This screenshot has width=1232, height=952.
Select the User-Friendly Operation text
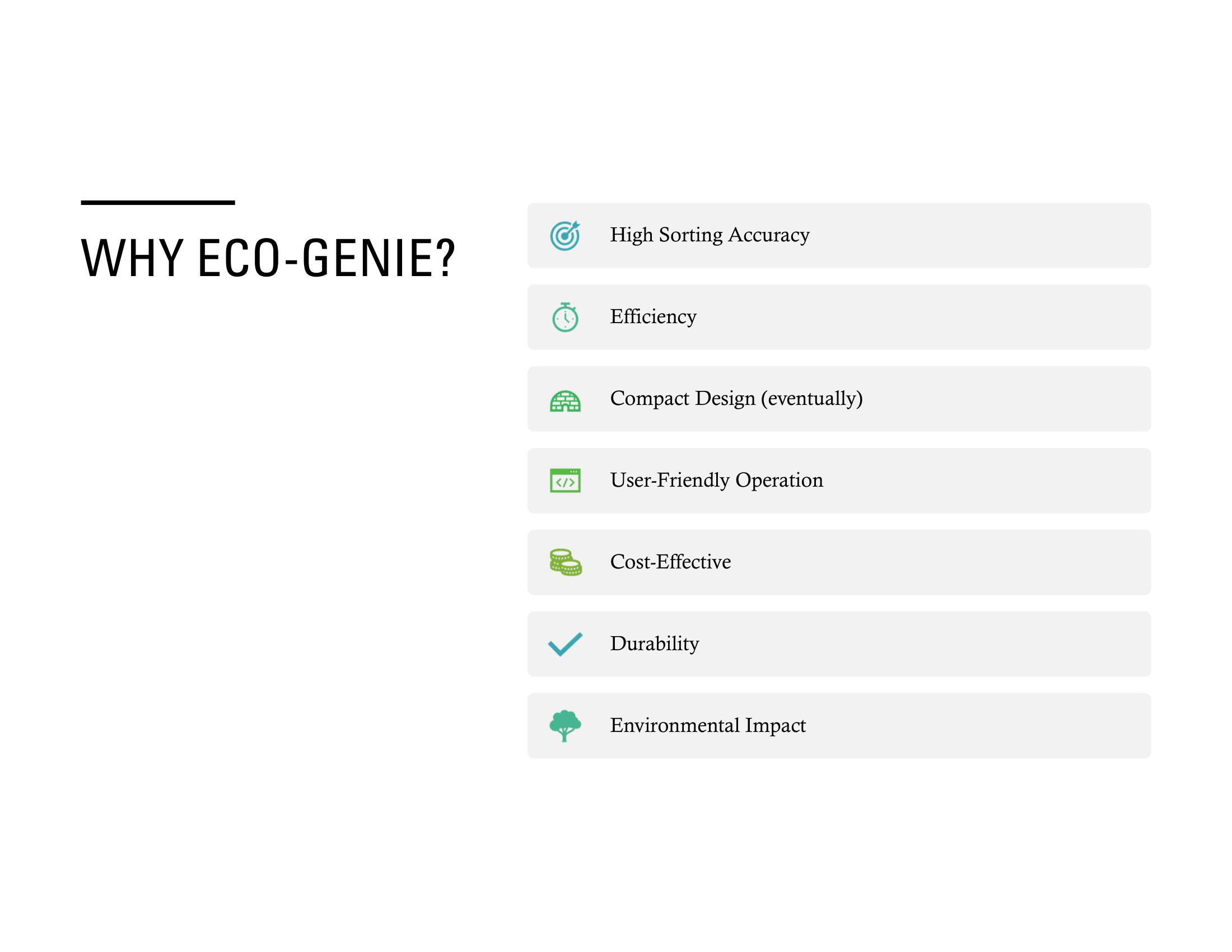(716, 480)
